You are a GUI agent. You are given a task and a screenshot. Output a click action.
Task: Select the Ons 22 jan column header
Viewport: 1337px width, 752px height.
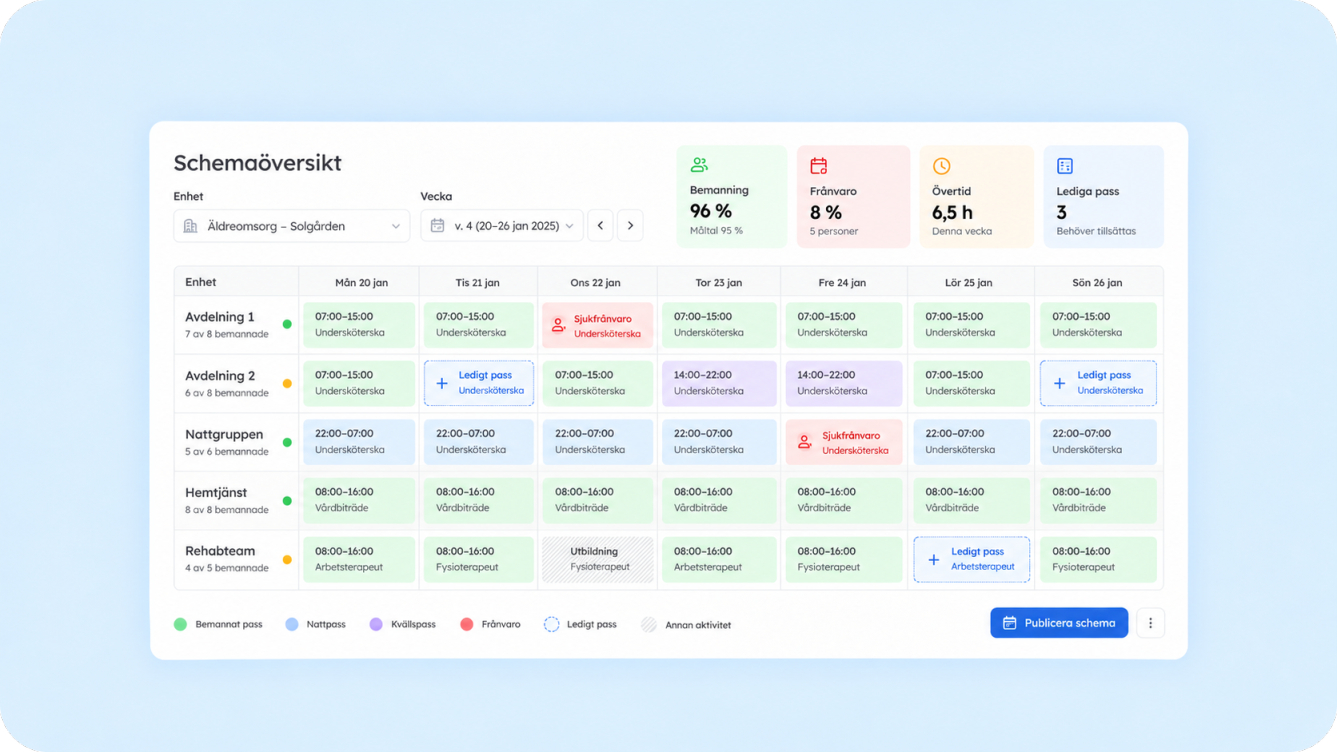click(596, 282)
